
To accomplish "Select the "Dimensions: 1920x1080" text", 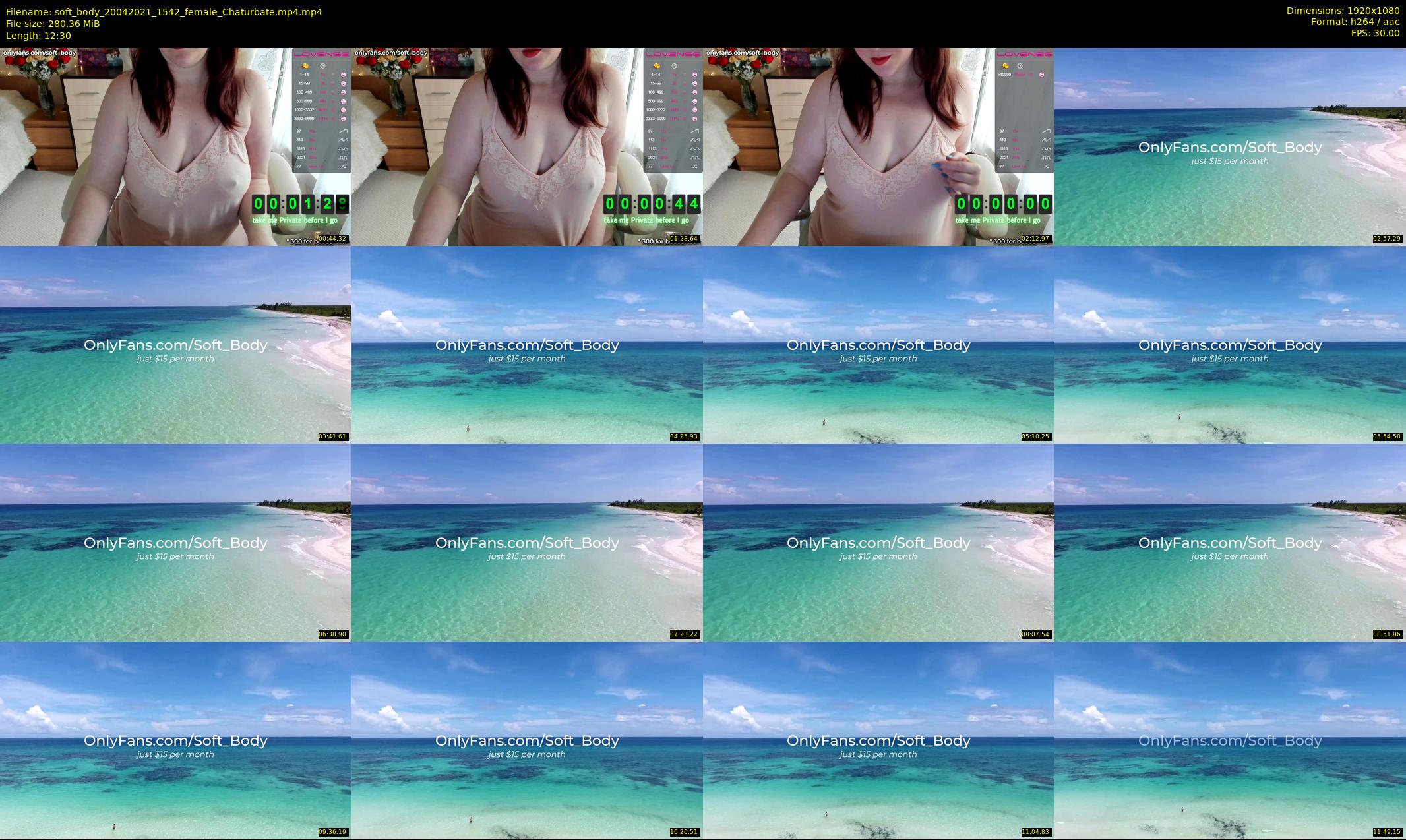I will (x=1343, y=11).
